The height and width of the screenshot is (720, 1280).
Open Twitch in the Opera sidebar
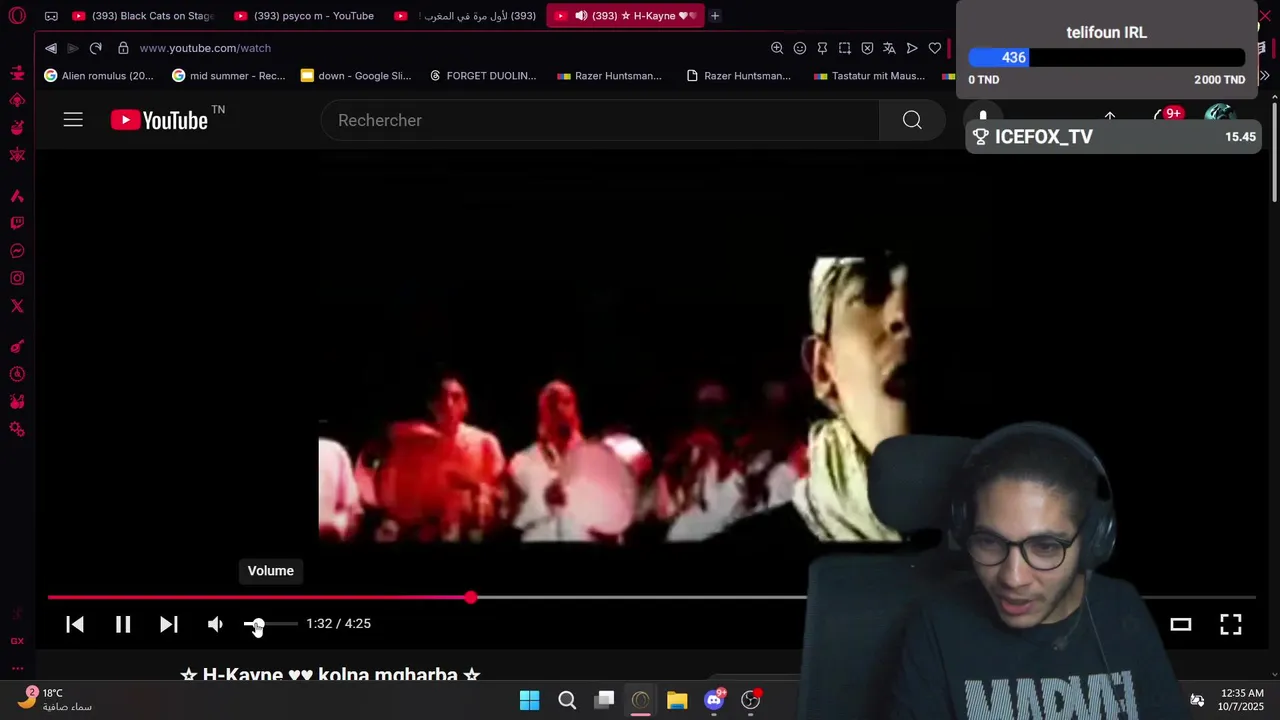pos(17,223)
